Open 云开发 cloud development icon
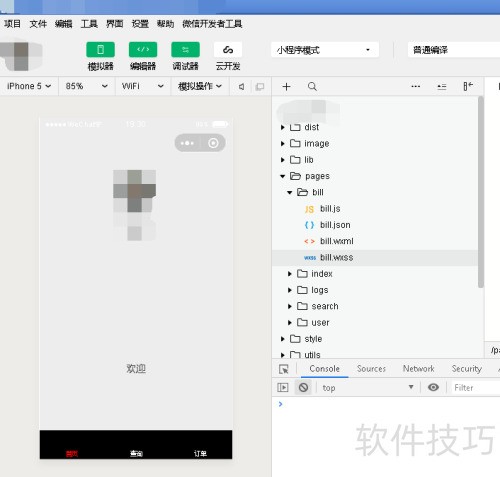Screen dimensions: 500x477 point(228,50)
